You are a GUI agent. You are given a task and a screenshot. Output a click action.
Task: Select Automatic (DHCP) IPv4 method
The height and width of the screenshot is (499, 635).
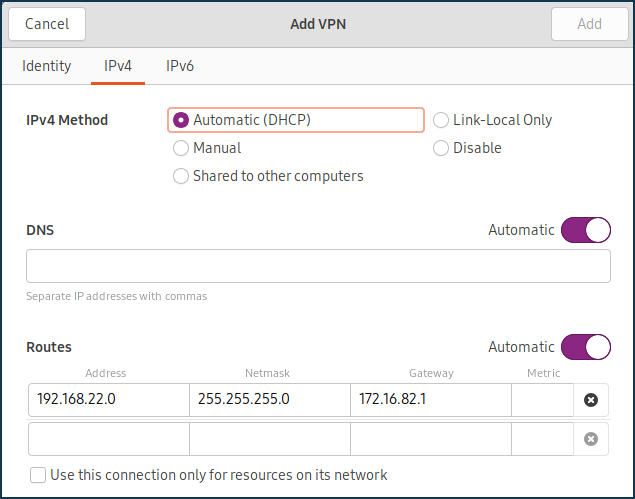coord(181,120)
